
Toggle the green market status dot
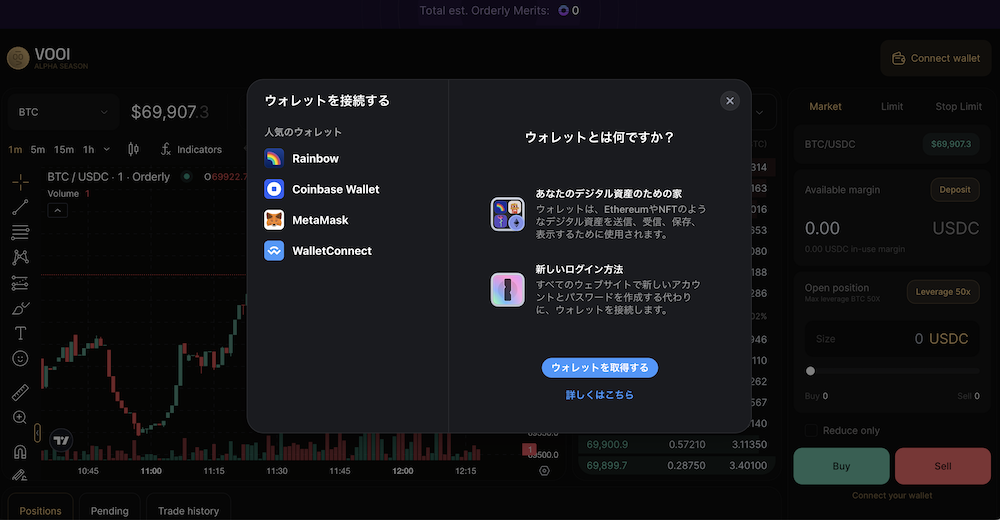pyautogui.click(x=186, y=177)
